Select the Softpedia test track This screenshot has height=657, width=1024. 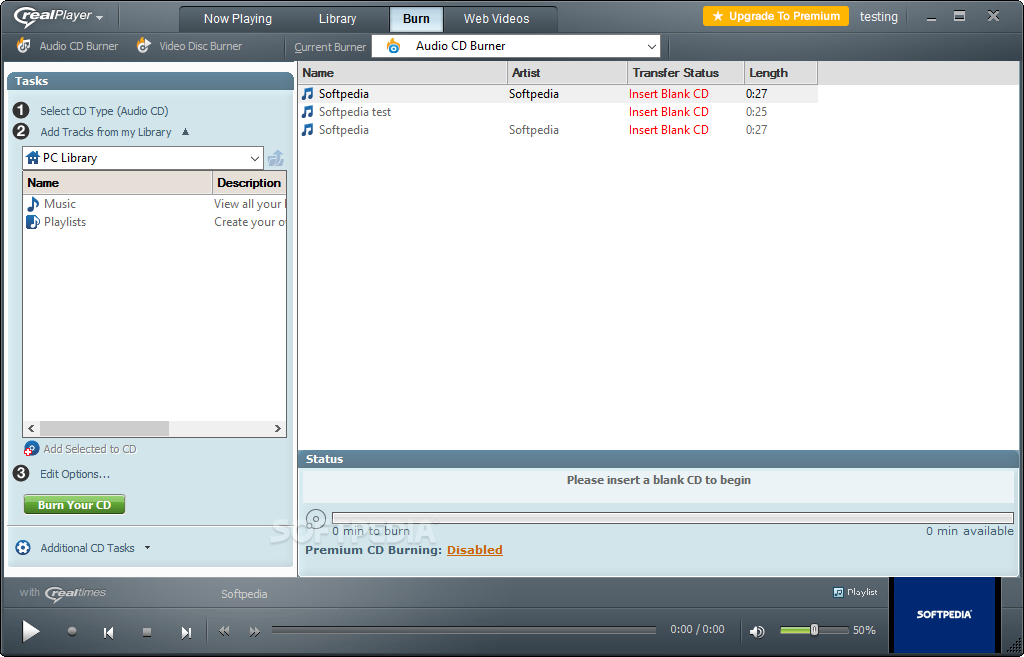(558, 112)
